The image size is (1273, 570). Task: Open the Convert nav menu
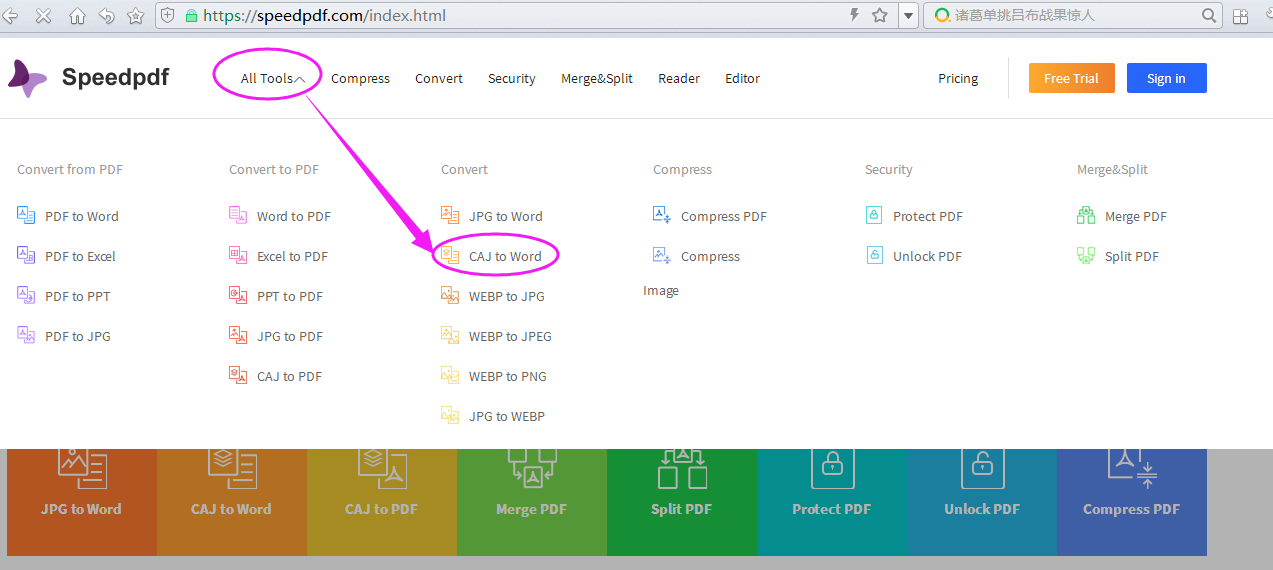[439, 78]
